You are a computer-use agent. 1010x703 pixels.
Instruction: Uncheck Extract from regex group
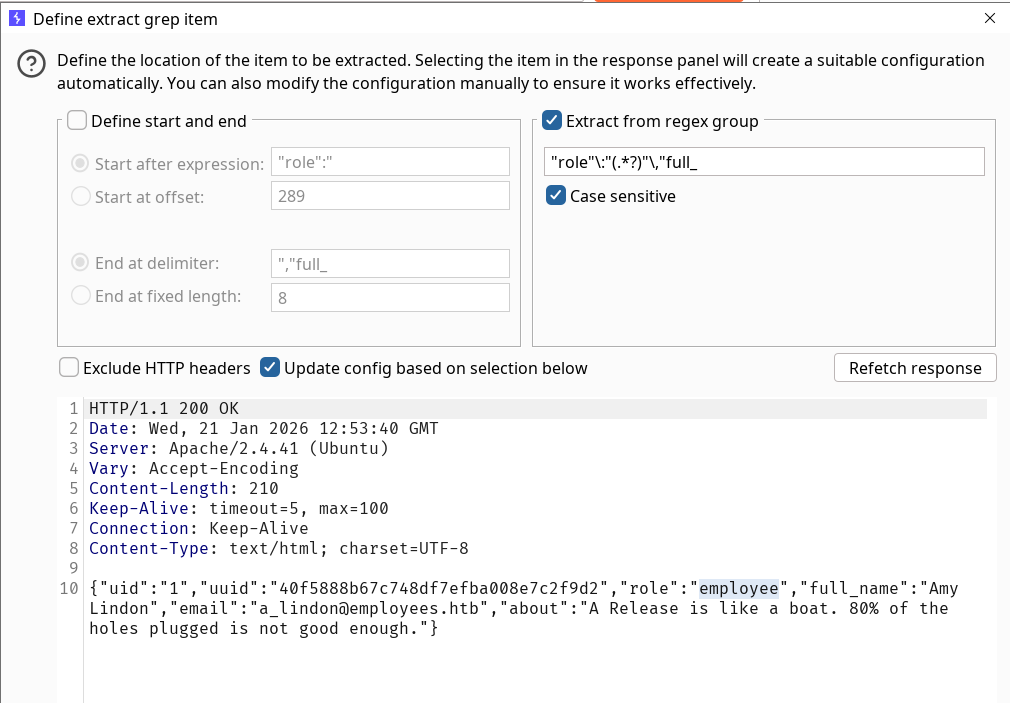pyautogui.click(x=552, y=121)
